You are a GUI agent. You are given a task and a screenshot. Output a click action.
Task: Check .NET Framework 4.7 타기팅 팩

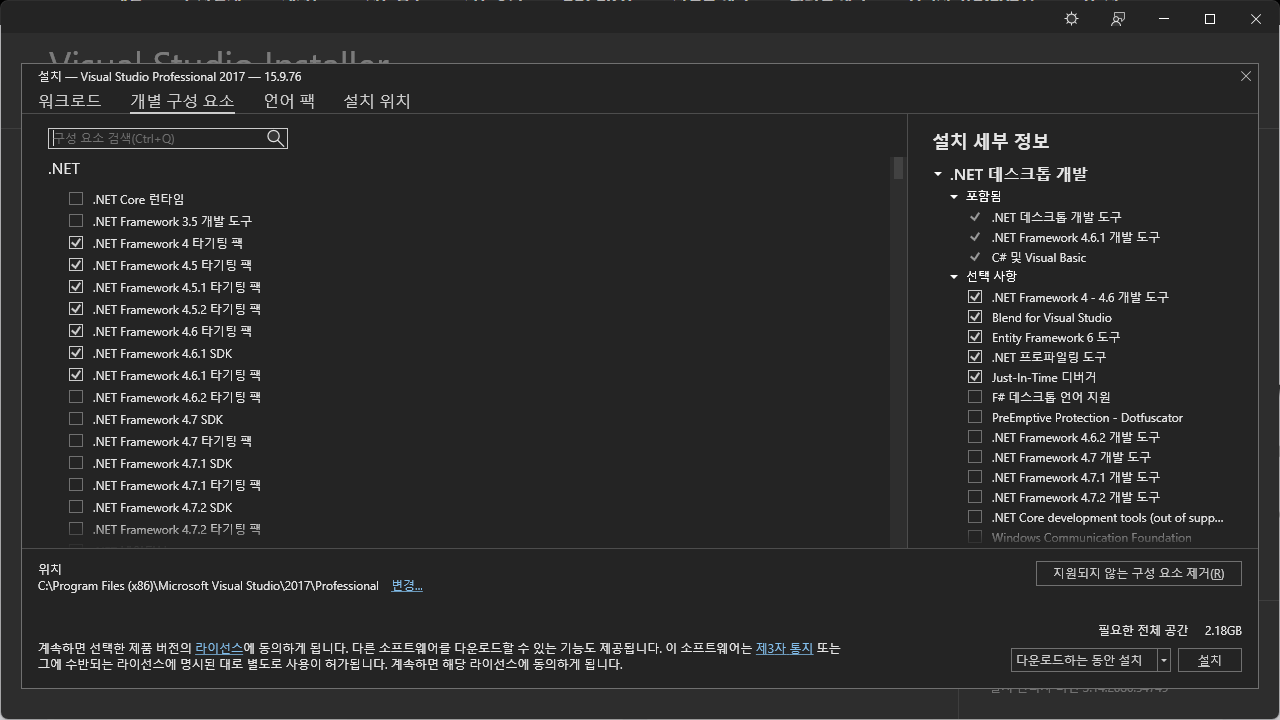click(x=76, y=441)
